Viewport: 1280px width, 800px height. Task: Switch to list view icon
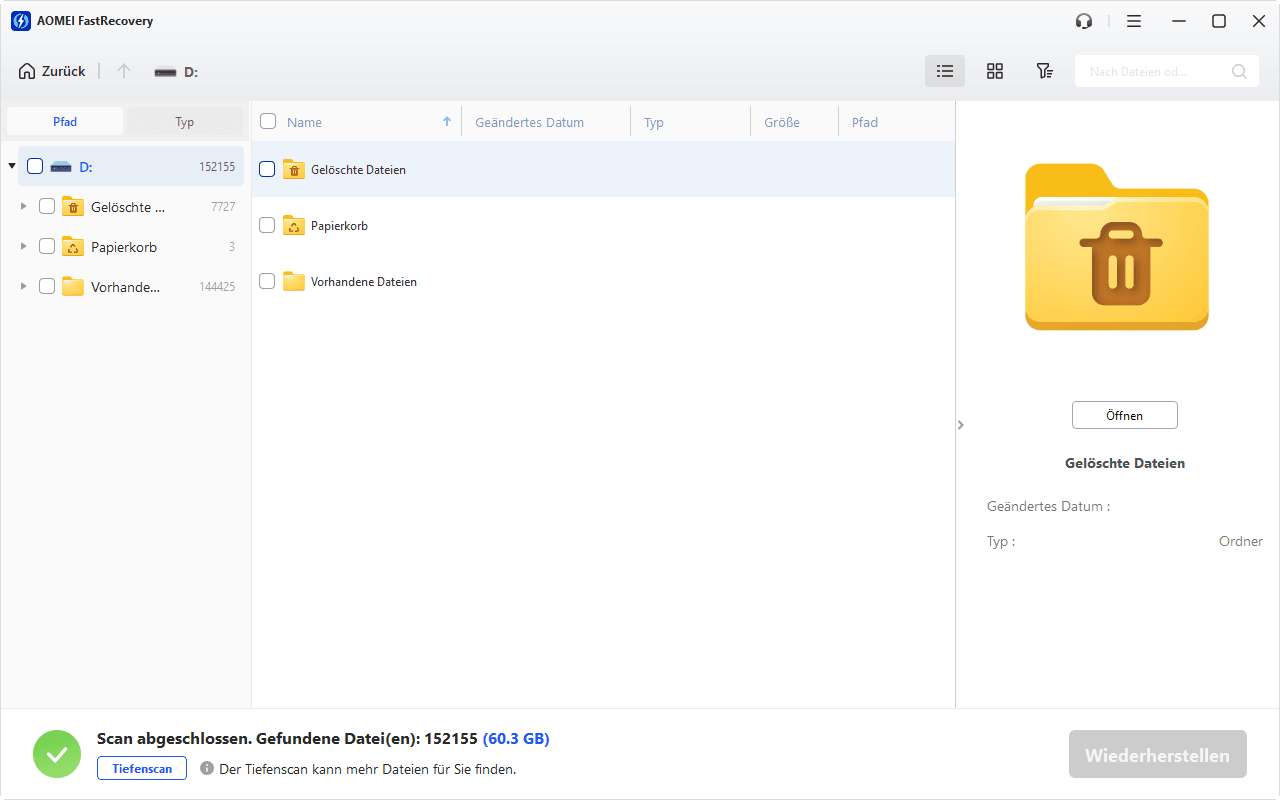click(x=944, y=71)
